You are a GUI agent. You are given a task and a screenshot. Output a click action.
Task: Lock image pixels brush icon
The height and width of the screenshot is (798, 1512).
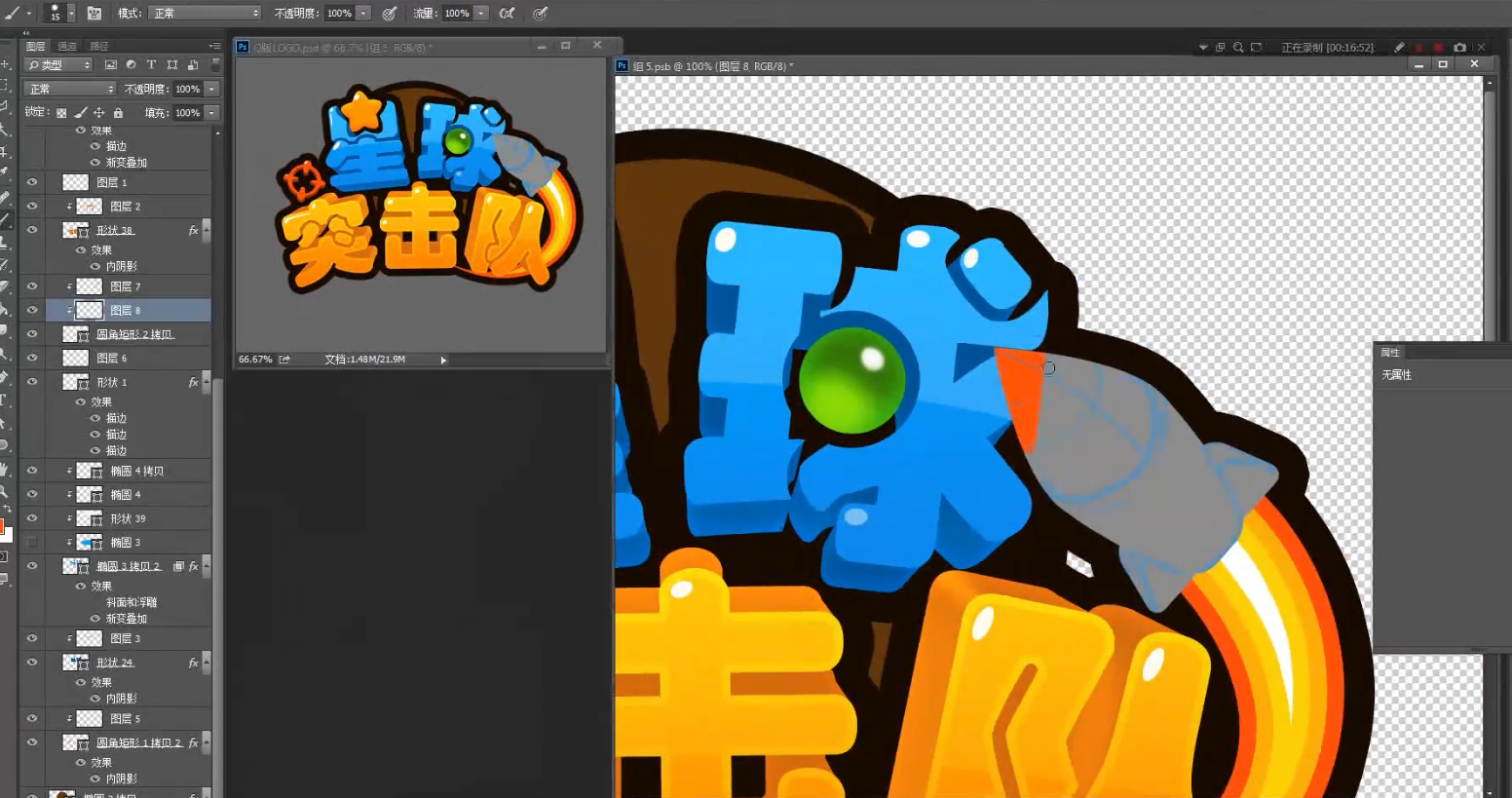[x=81, y=113]
